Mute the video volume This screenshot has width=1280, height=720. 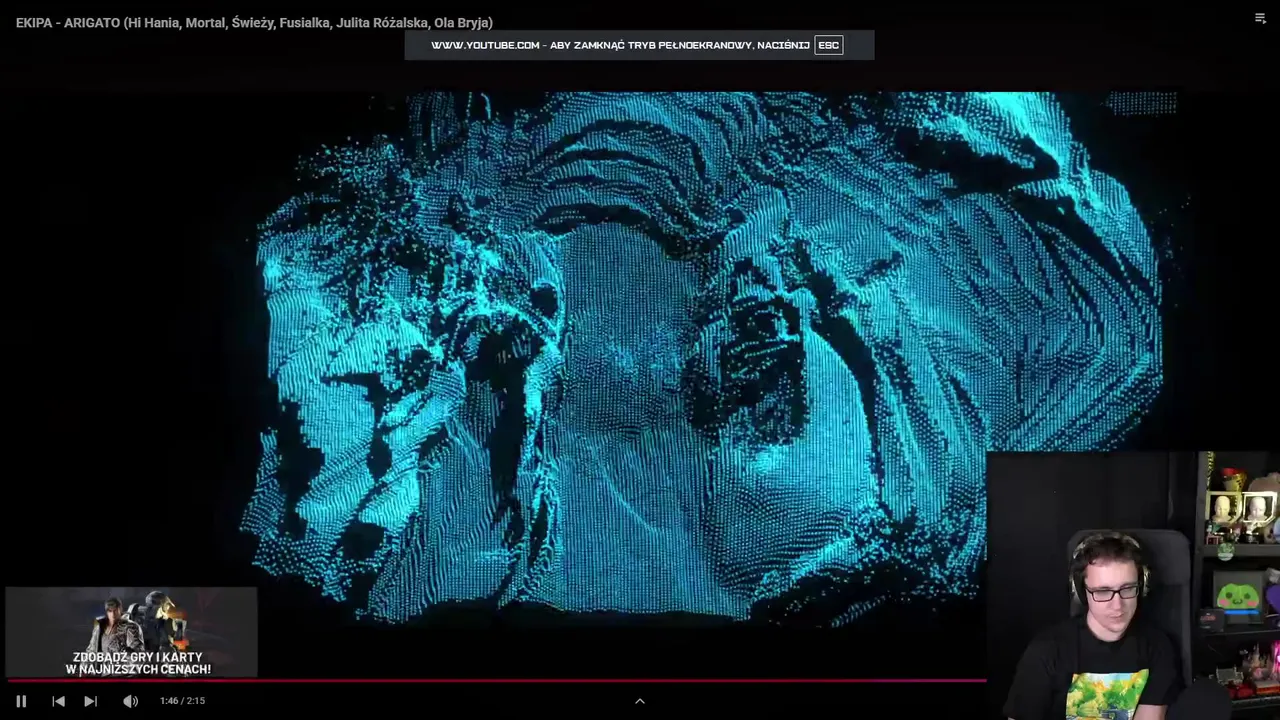pyautogui.click(x=130, y=701)
